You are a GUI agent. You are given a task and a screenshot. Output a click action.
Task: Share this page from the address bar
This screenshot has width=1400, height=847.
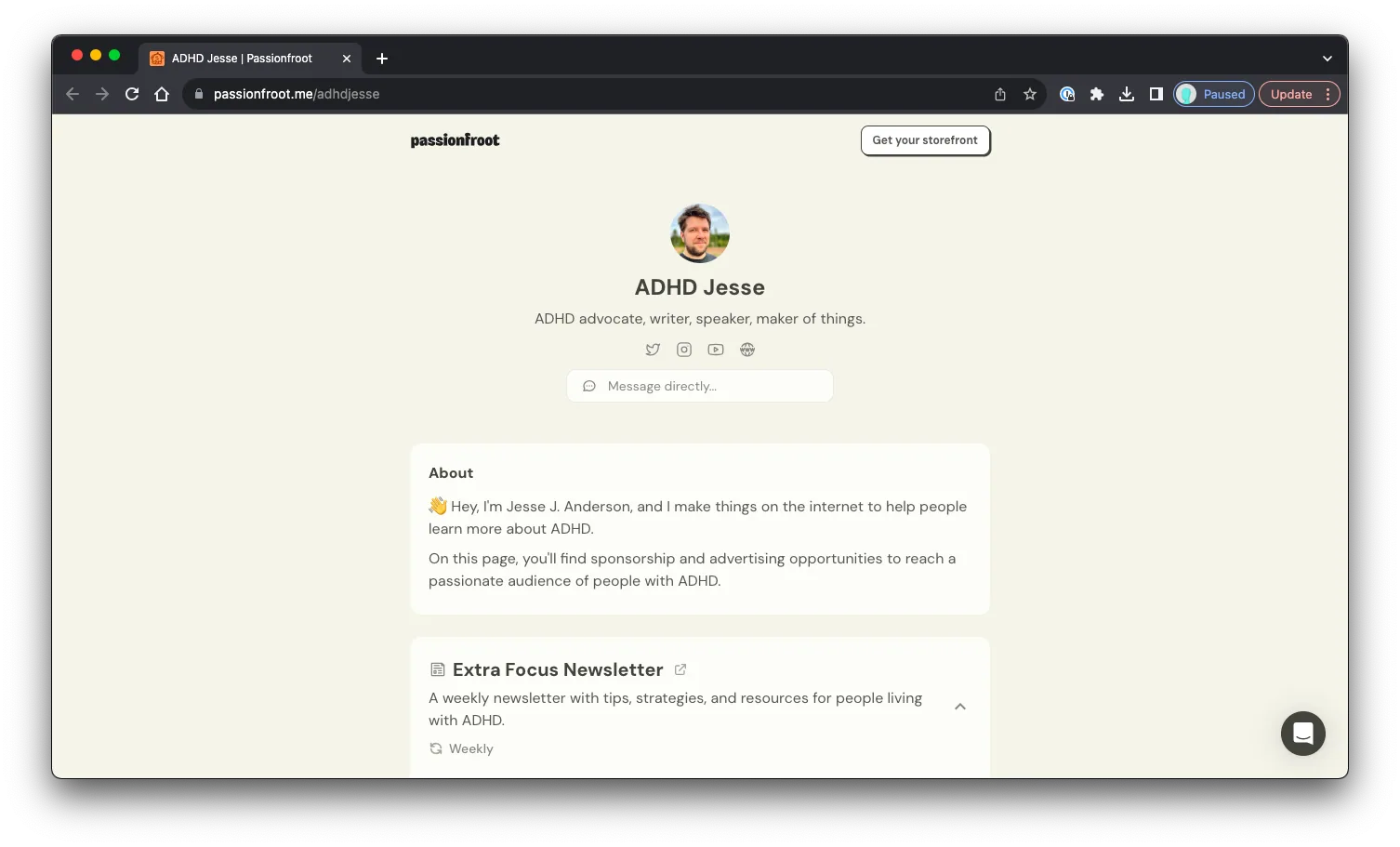tap(1000, 94)
